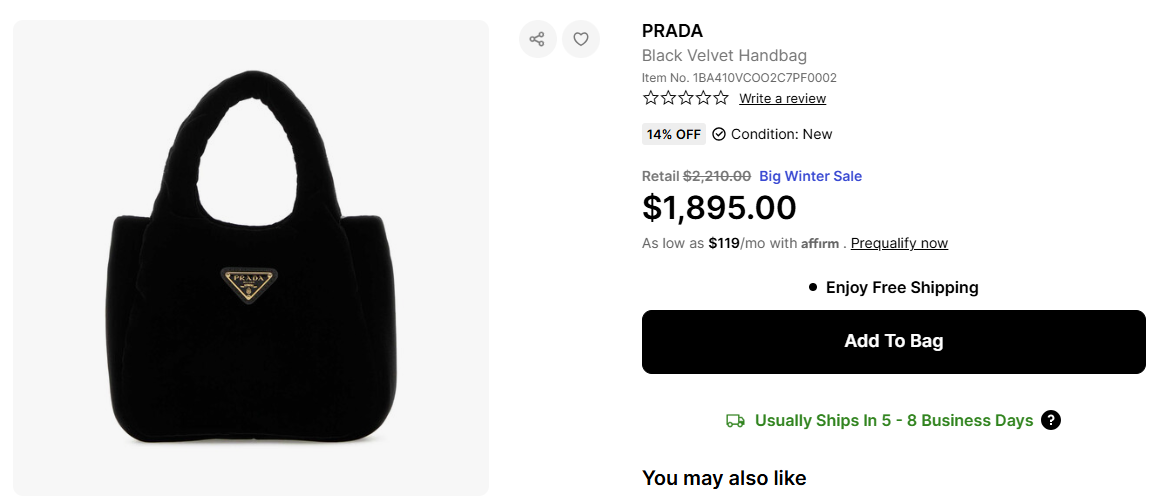
Task: Open the black velvet handbag product photo
Action: (x=250, y=258)
